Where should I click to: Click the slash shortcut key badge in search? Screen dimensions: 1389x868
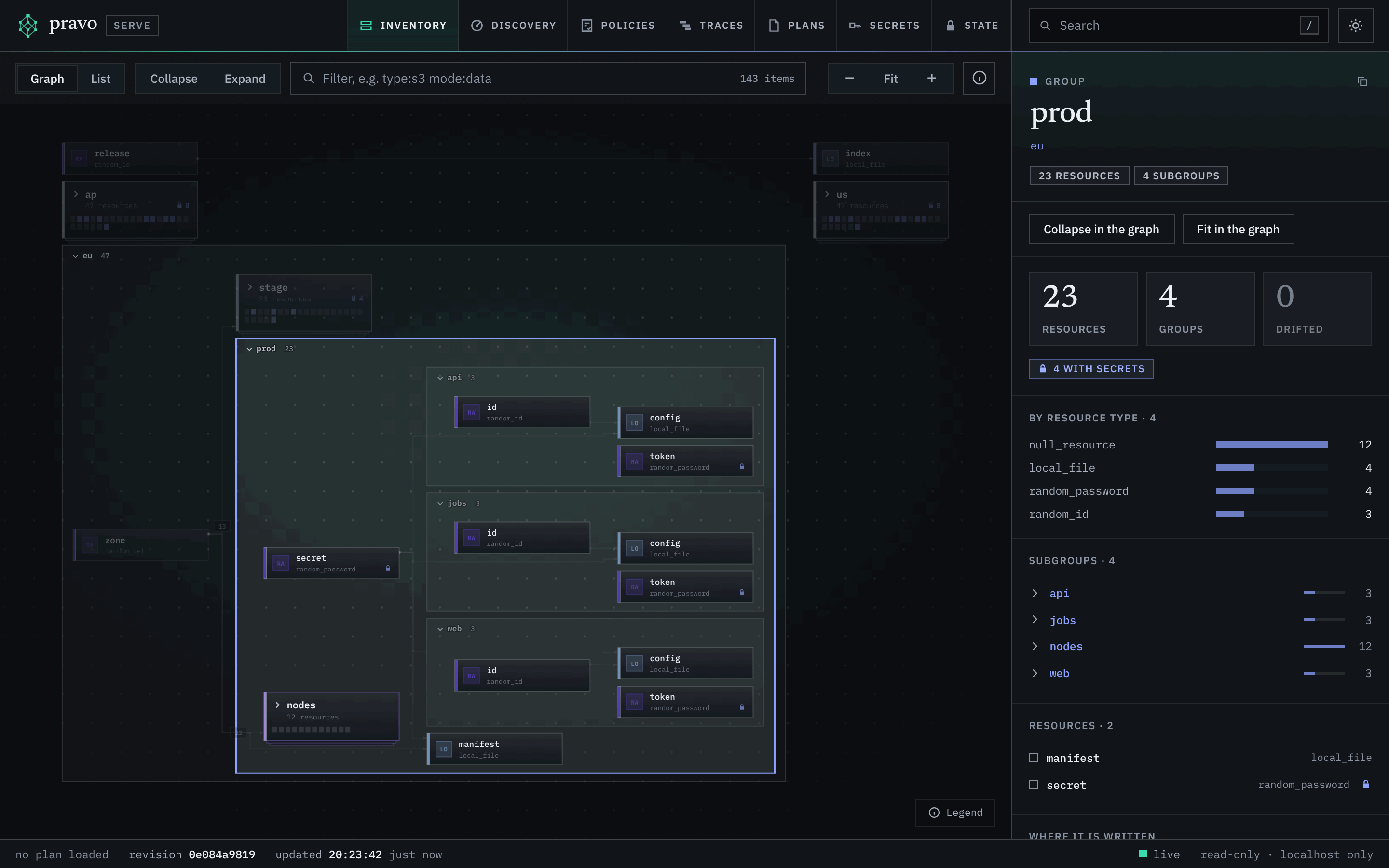point(1308,25)
